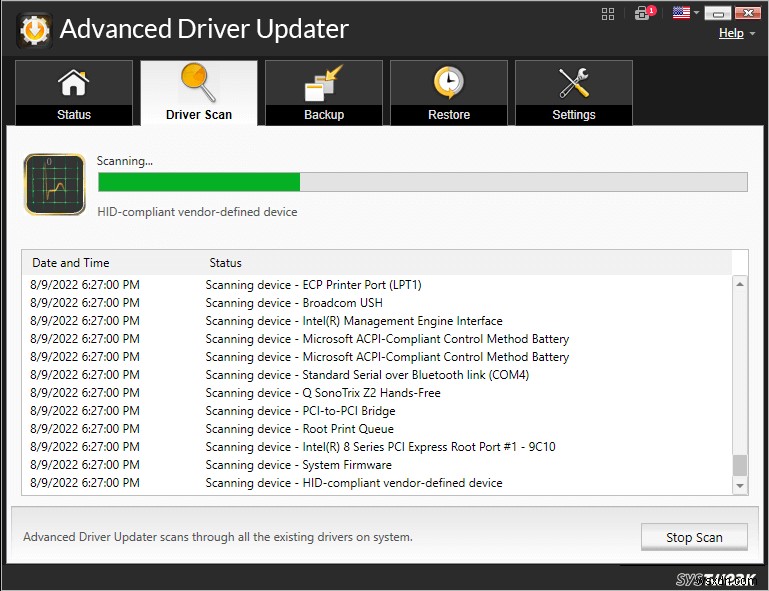The height and width of the screenshot is (591, 769).
Task: Select Standard Serial over Bluetooth link (COM4) row
Action: click(x=377, y=375)
